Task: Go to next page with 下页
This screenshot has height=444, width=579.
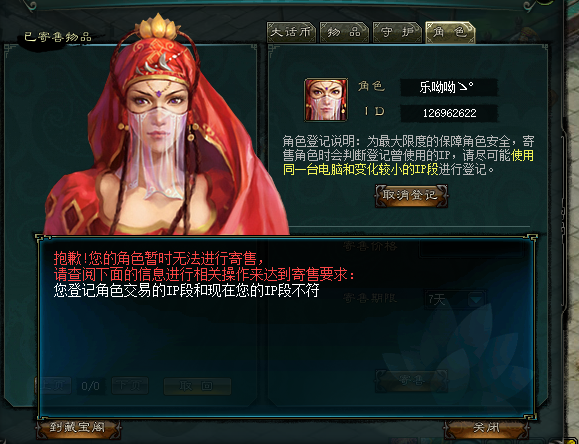Action: coord(130,386)
